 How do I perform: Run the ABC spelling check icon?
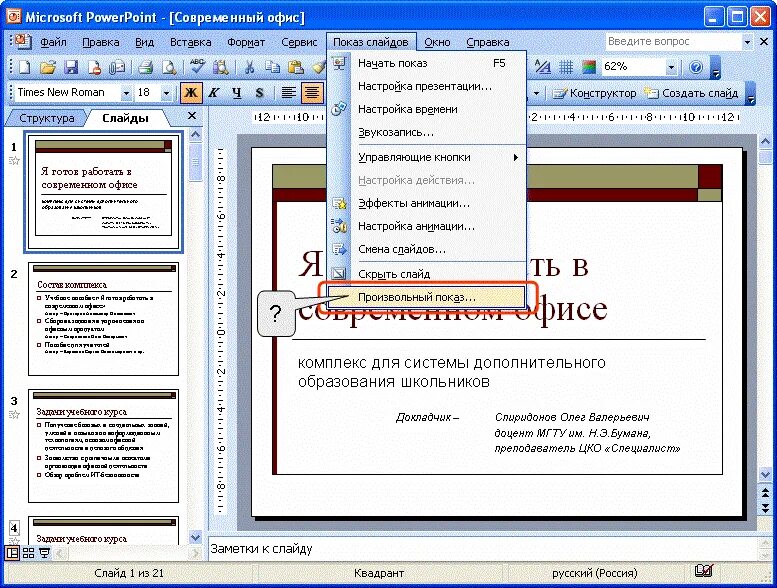197,67
